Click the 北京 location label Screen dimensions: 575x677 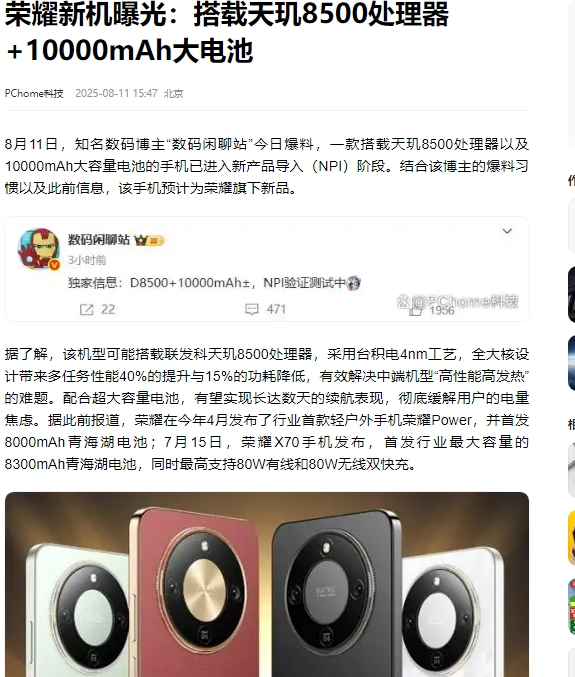pos(174,93)
